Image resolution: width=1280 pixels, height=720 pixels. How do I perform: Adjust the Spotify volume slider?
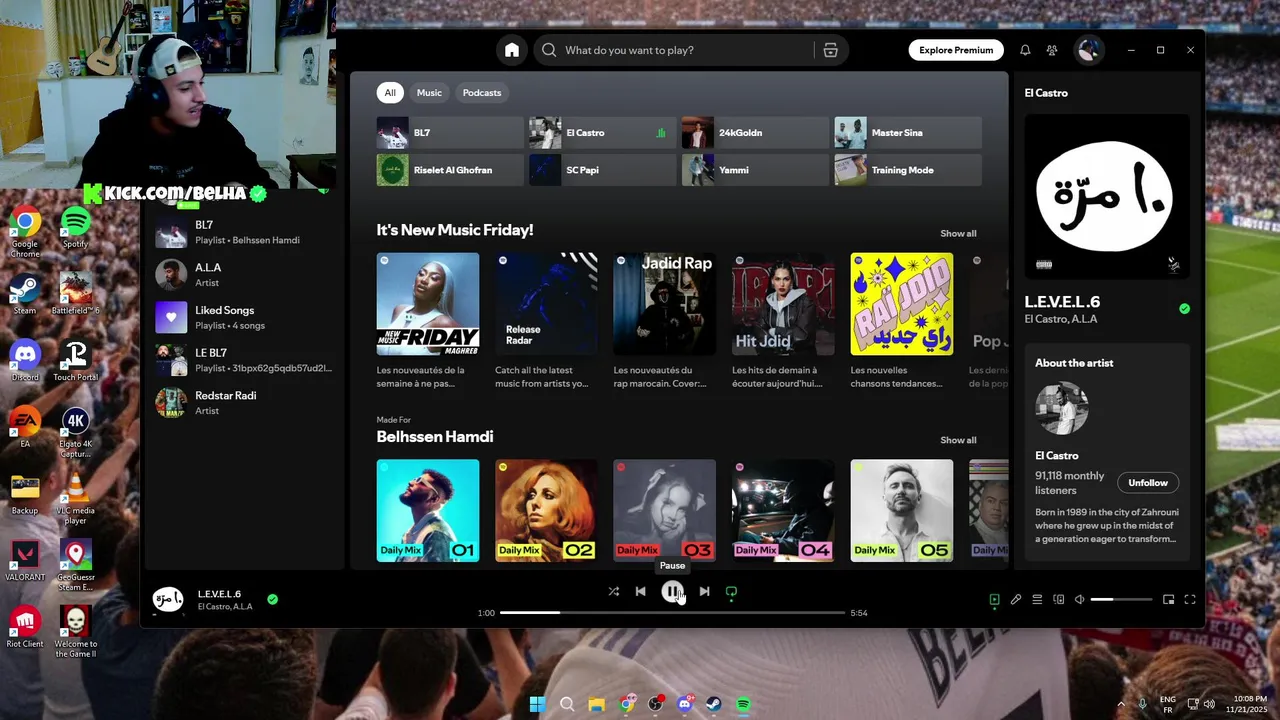(x=1121, y=600)
